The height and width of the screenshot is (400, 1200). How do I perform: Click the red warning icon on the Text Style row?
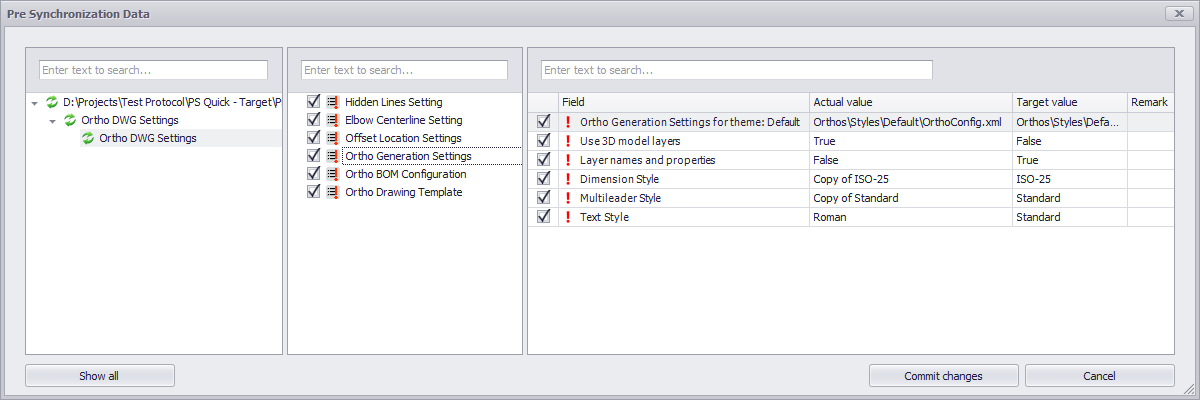click(x=568, y=217)
